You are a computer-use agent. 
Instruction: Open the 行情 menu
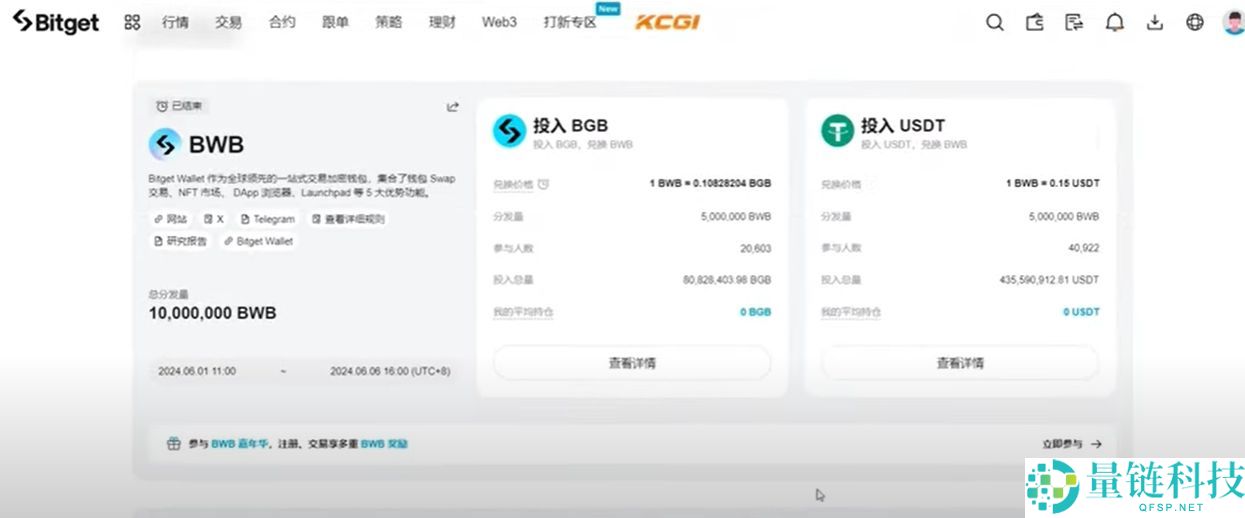coord(175,22)
